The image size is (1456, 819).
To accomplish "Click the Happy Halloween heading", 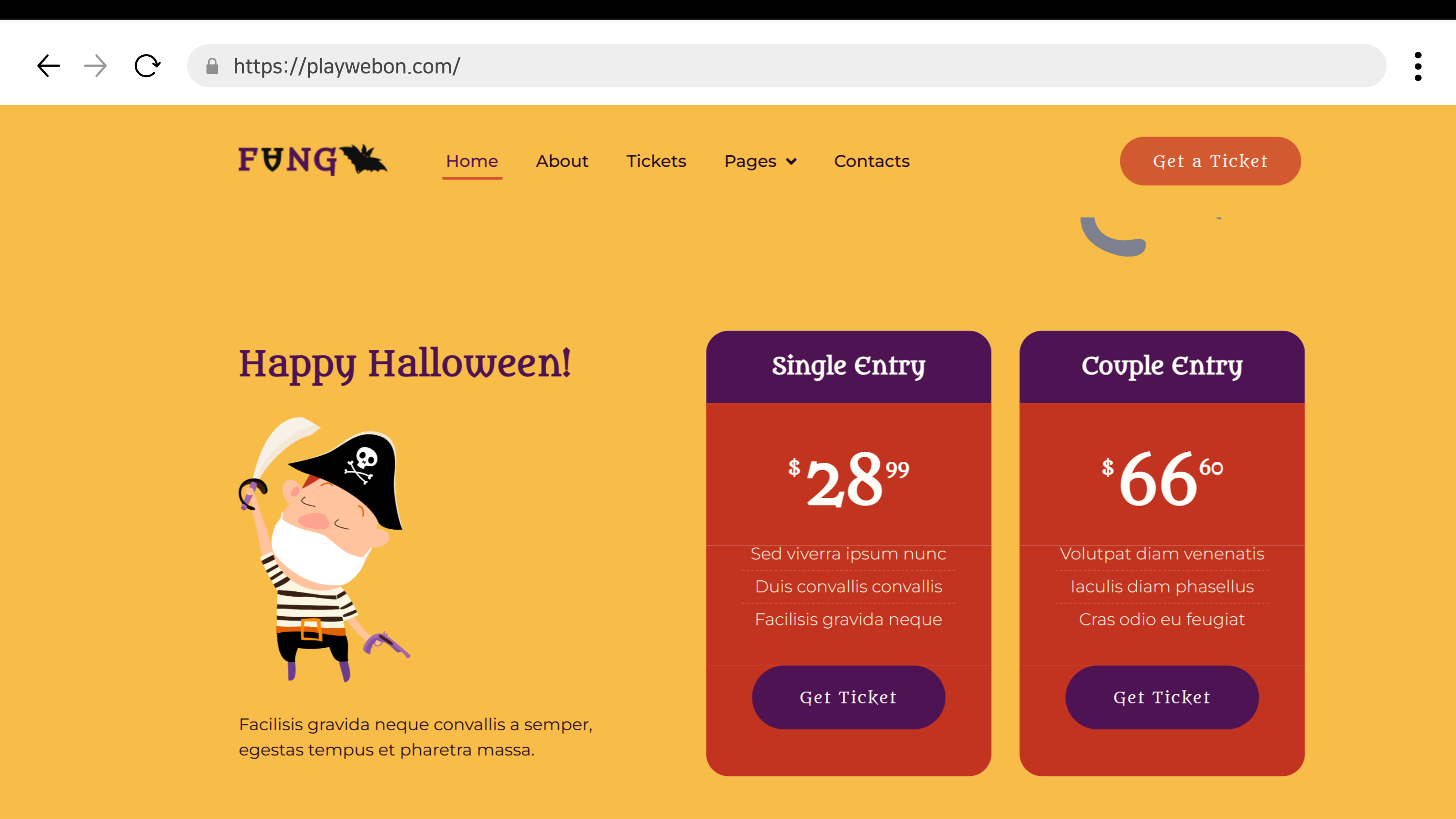I will (x=405, y=364).
